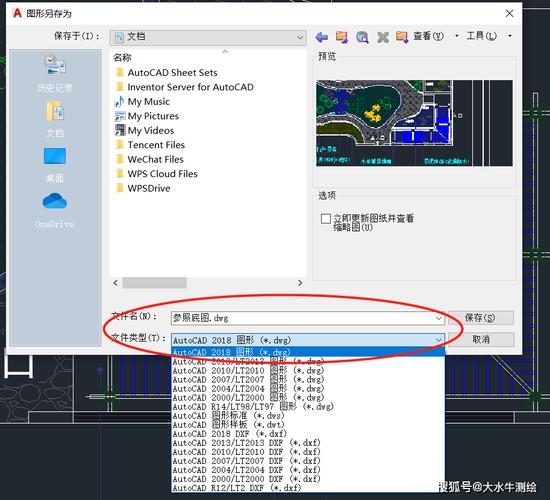Click the drawing preview thumbnail

(414, 123)
